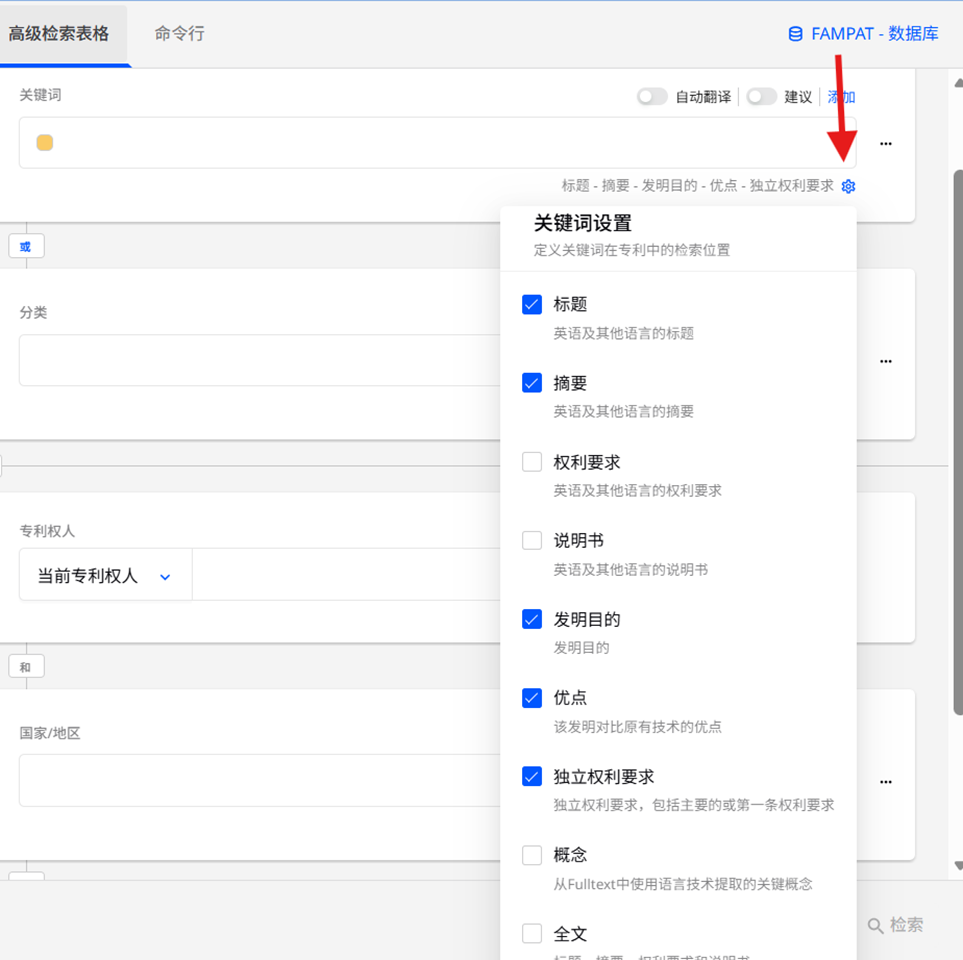Click text 定义关键词在专利中的检索位置
The image size is (963, 960).
pos(631,250)
